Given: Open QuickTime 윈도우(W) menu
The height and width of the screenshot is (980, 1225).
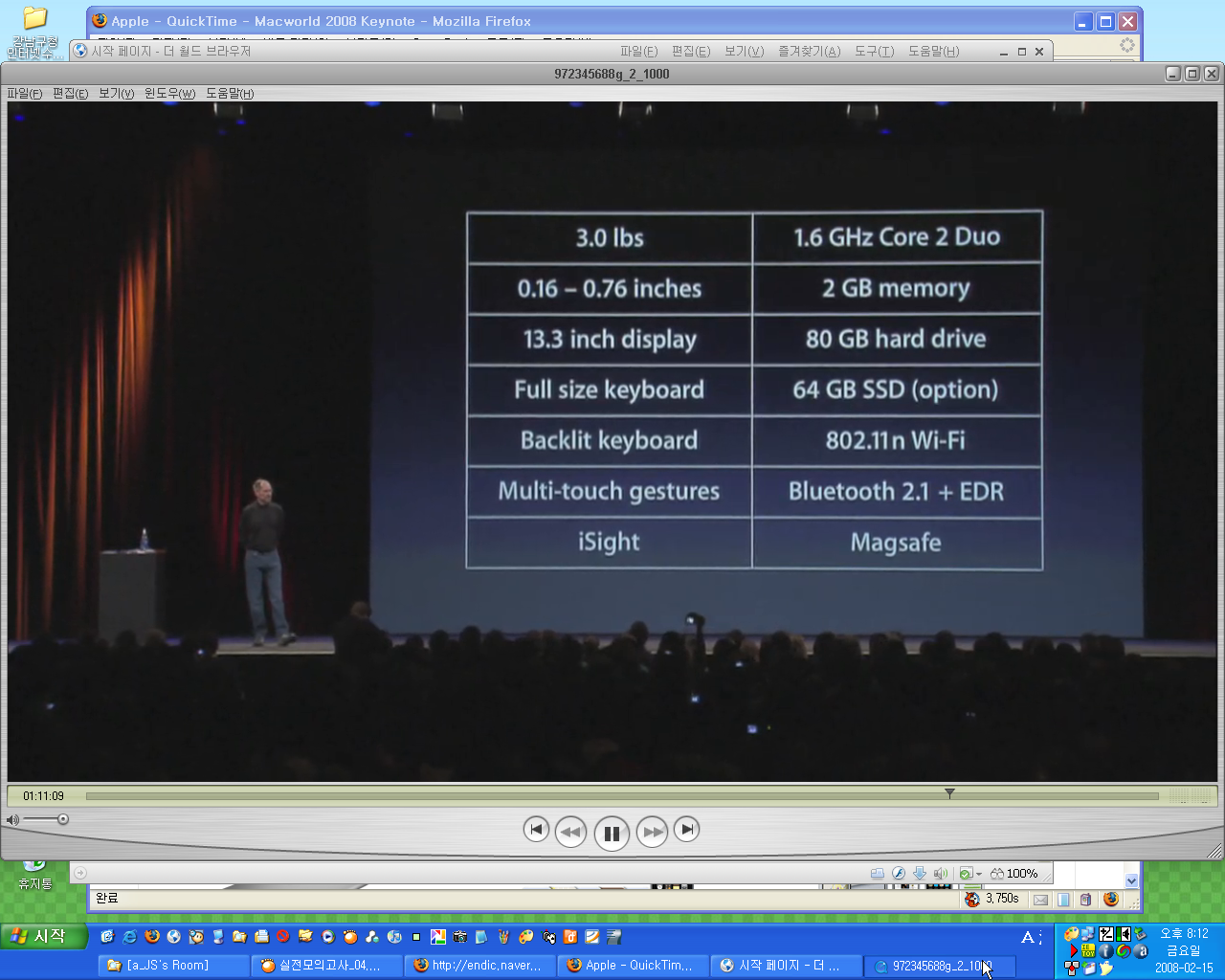Looking at the screenshot, I should coord(169,93).
